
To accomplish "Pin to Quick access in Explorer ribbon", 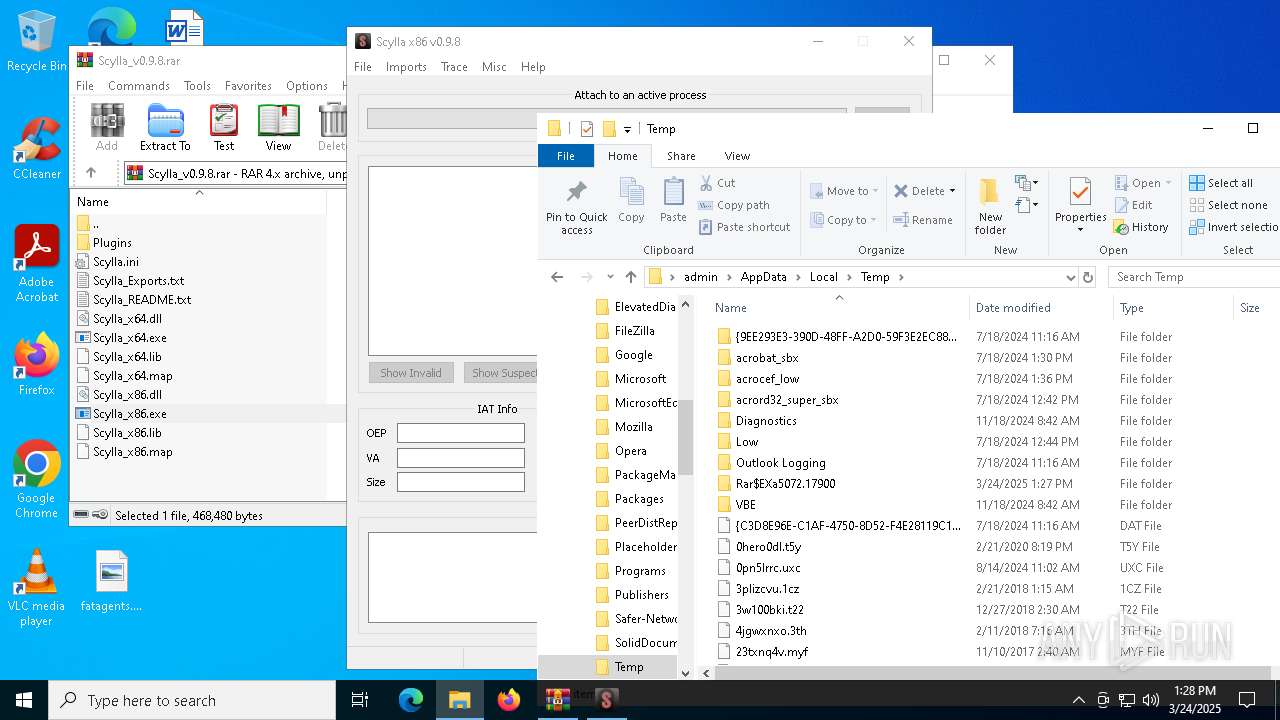I will (576, 208).
